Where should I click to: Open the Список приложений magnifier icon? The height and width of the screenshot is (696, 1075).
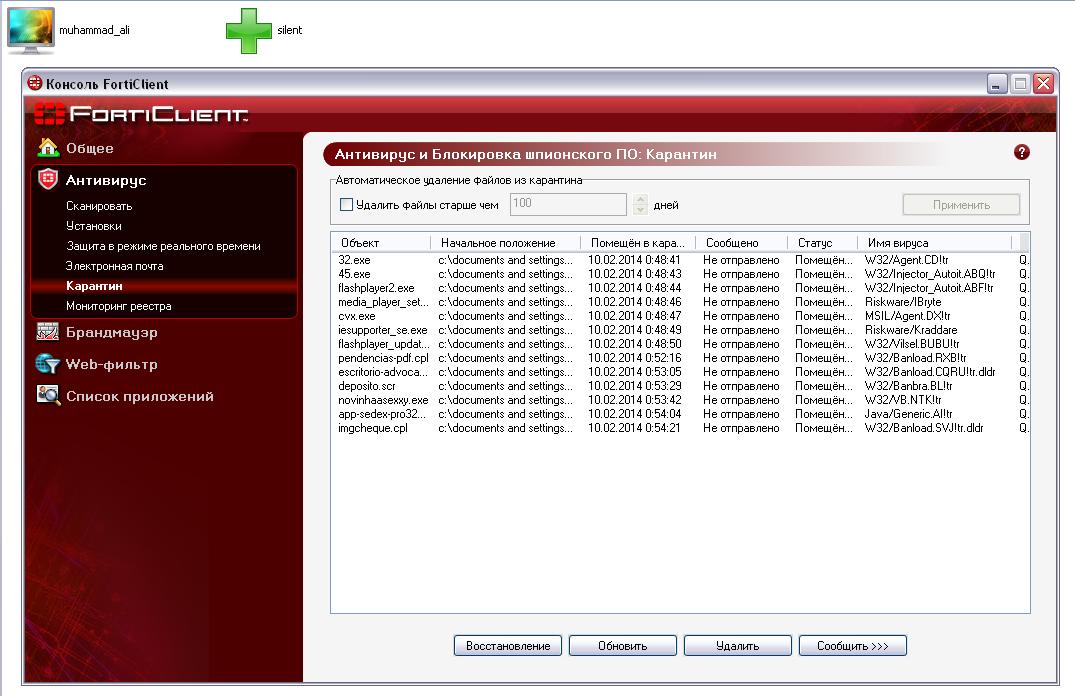coord(48,396)
